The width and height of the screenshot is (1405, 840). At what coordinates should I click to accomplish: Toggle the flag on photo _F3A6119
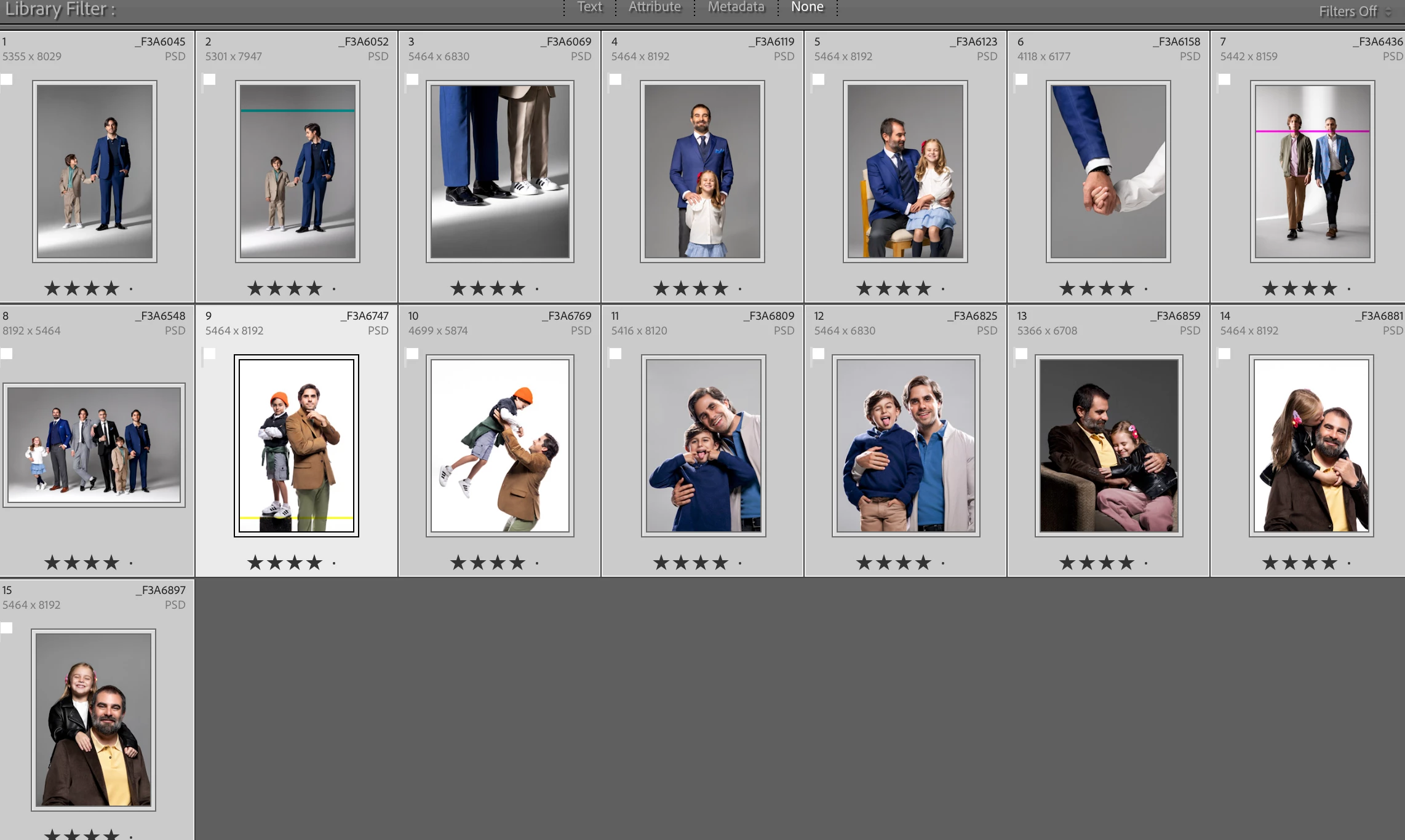(616, 79)
